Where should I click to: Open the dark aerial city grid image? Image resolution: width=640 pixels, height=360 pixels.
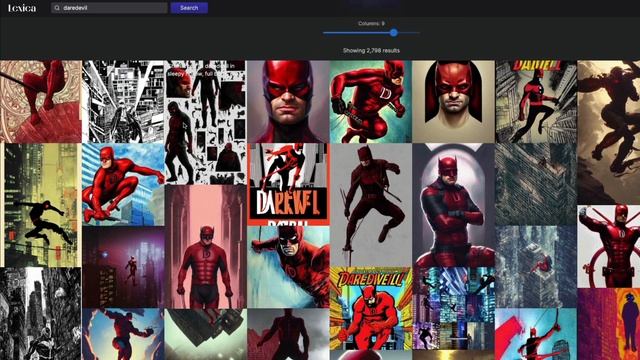point(536,184)
